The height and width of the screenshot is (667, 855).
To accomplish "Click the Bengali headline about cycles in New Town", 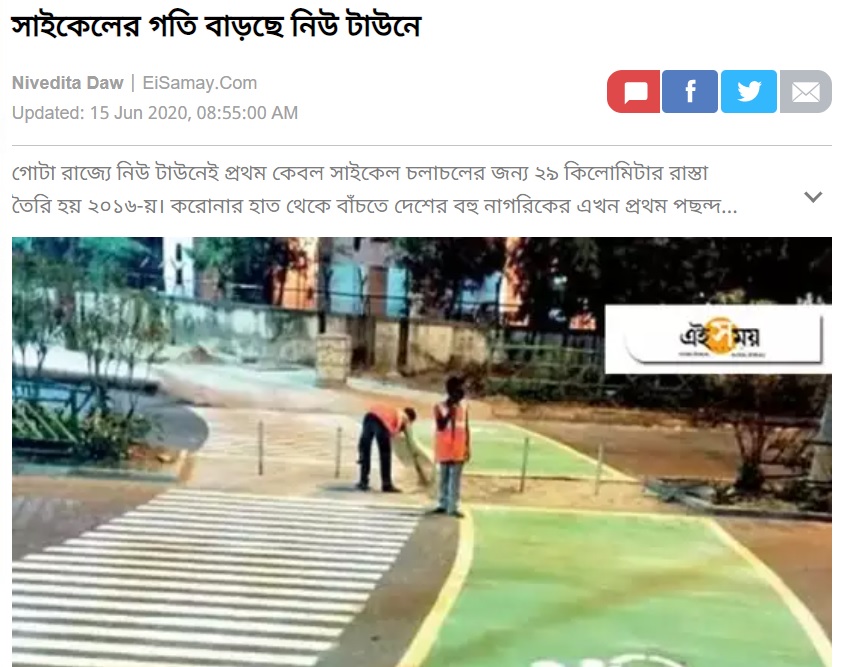I will click(216, 26).
